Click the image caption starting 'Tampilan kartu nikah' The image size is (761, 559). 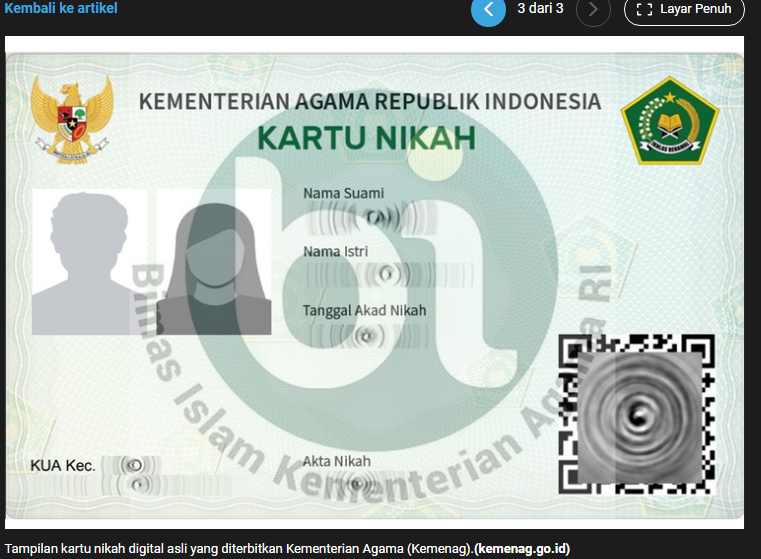click(287, 549)
